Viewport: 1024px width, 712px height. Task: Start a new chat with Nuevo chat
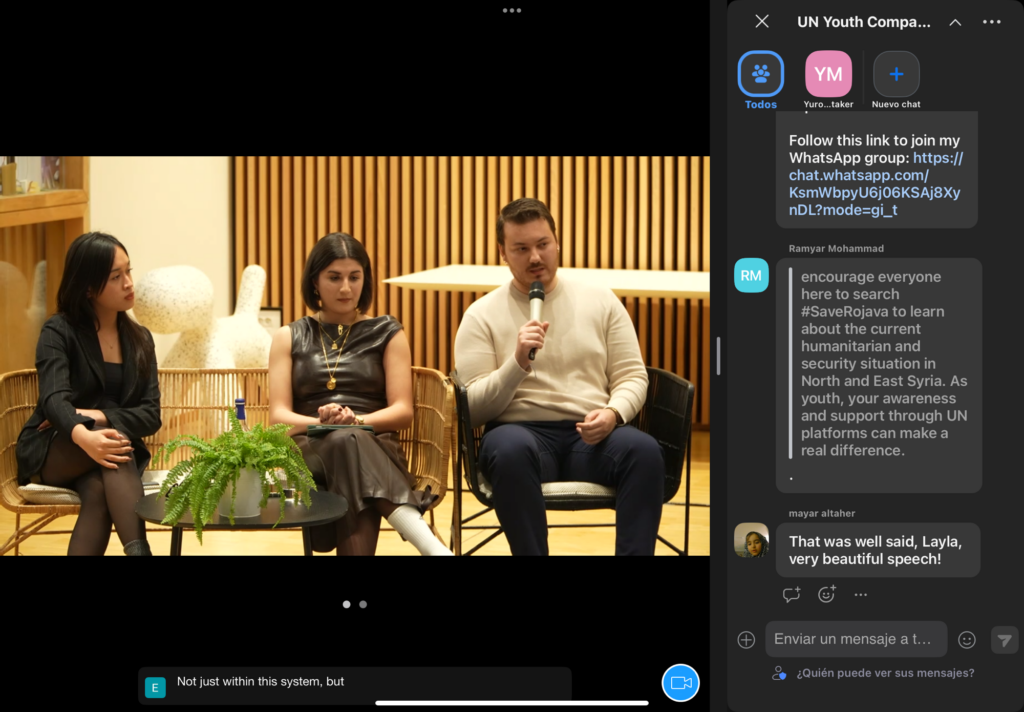pyautogui.click(x=896, y=74)
